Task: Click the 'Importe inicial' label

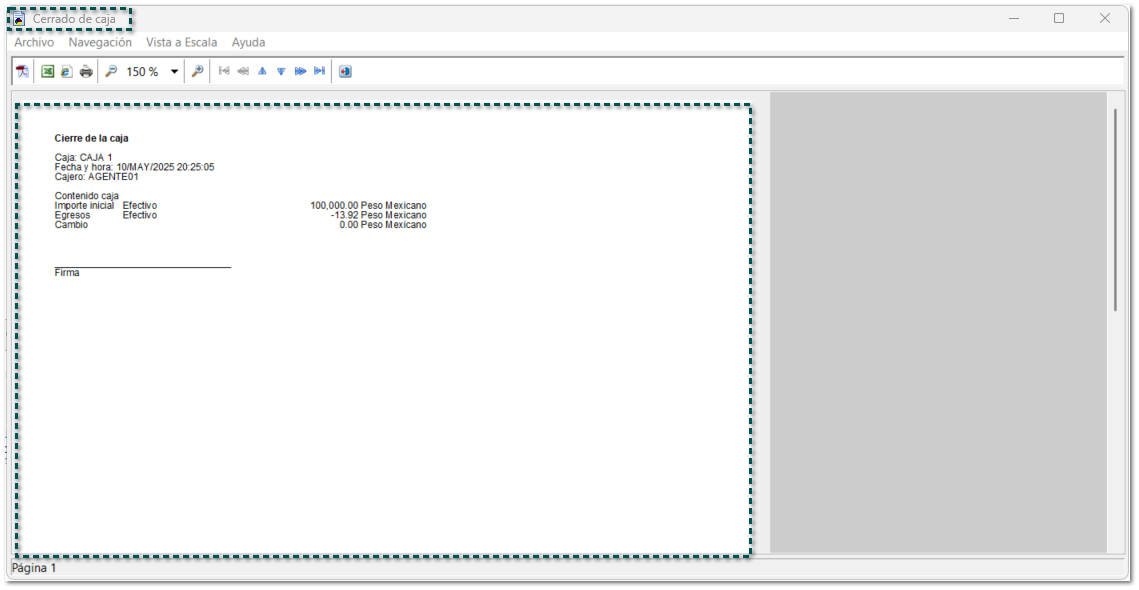Action: (x=84, y=206)
